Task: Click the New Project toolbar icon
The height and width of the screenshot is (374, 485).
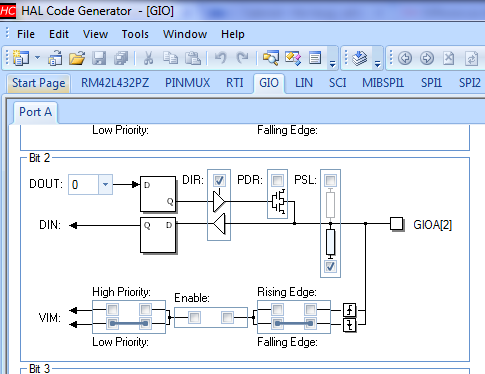Action: (x=21, y=58)
